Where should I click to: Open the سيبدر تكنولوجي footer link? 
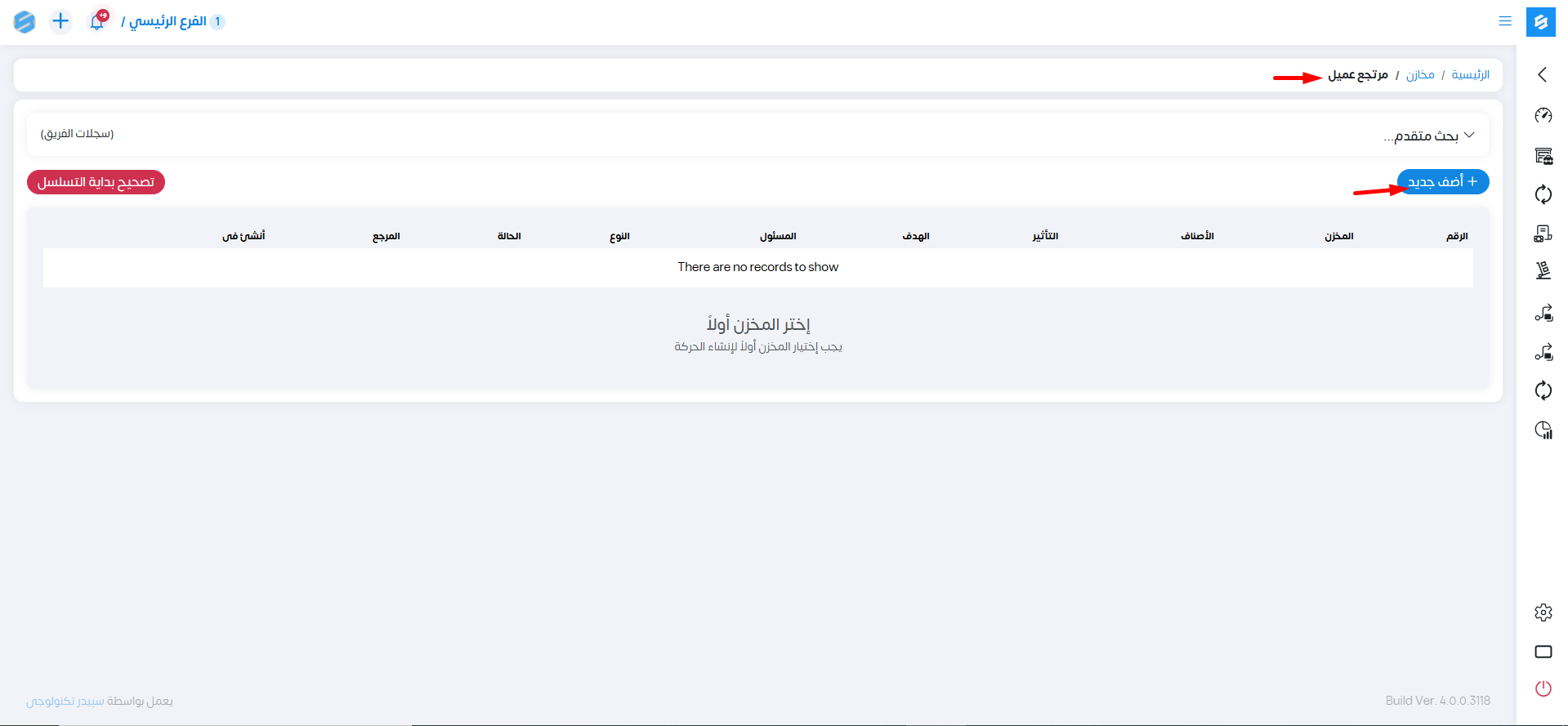point(65,701)
